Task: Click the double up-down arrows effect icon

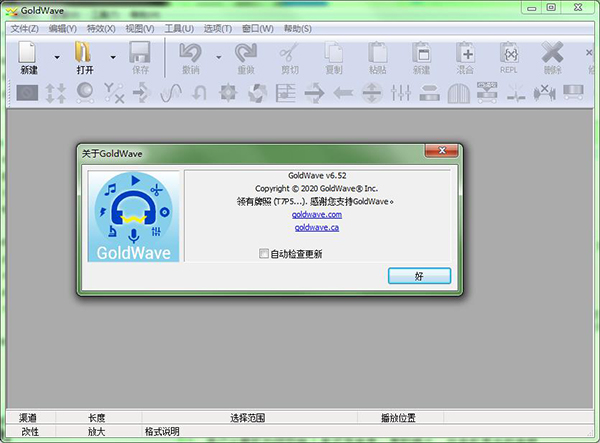Action: (56, 93)
